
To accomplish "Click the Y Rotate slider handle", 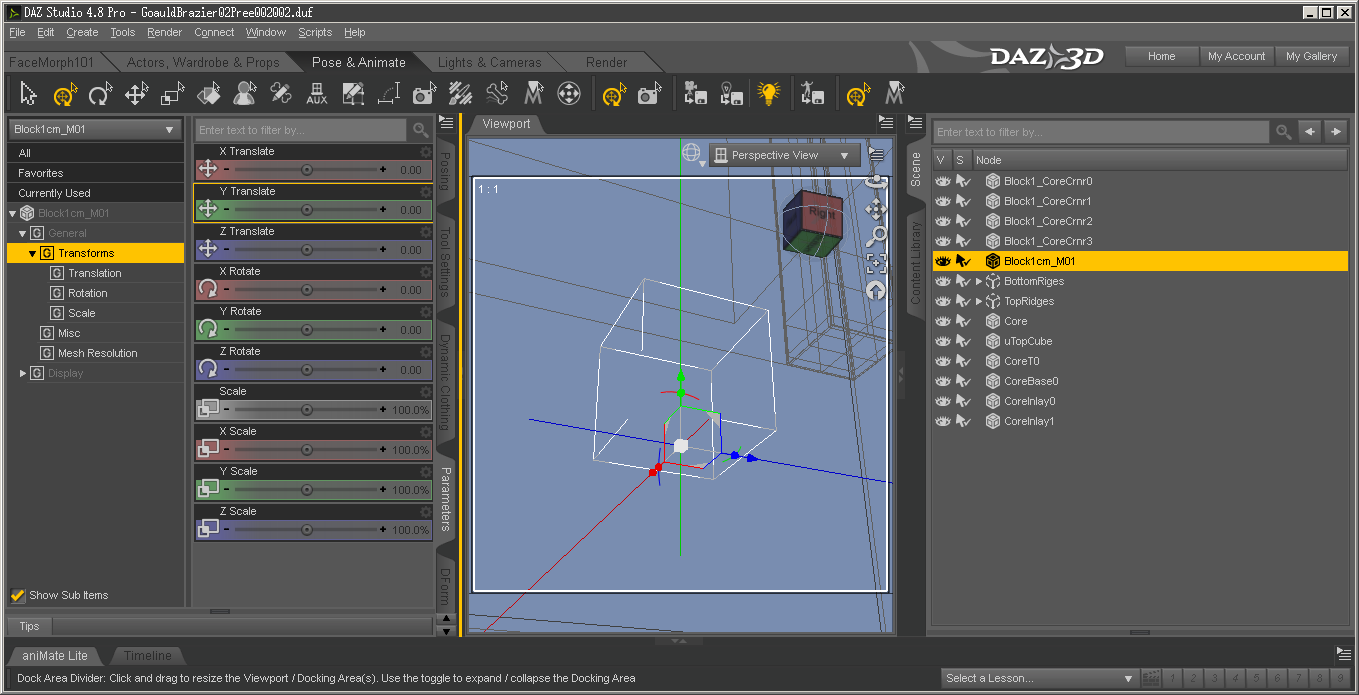I will (307, 330).
